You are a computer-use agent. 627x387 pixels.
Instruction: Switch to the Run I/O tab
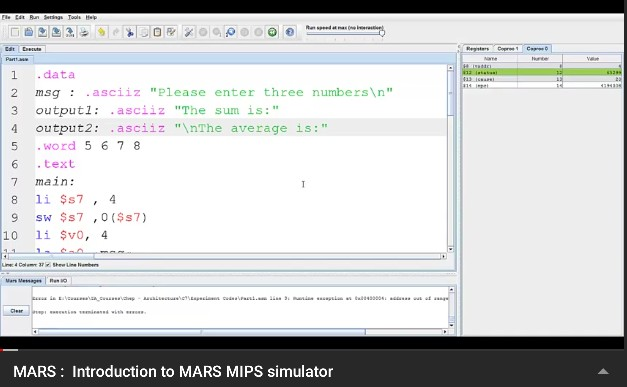(x=58, y=281)
